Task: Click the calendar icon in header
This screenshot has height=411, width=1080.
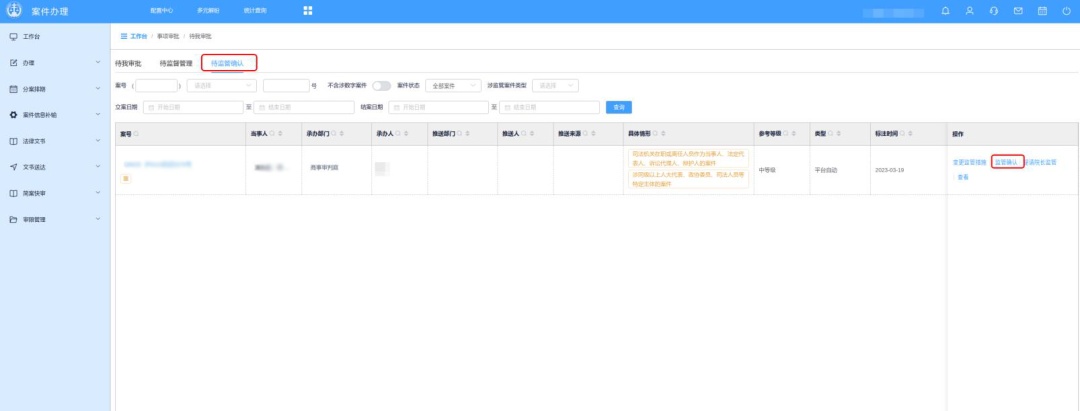Action: pyautogui.click(x=1042, y=11)
